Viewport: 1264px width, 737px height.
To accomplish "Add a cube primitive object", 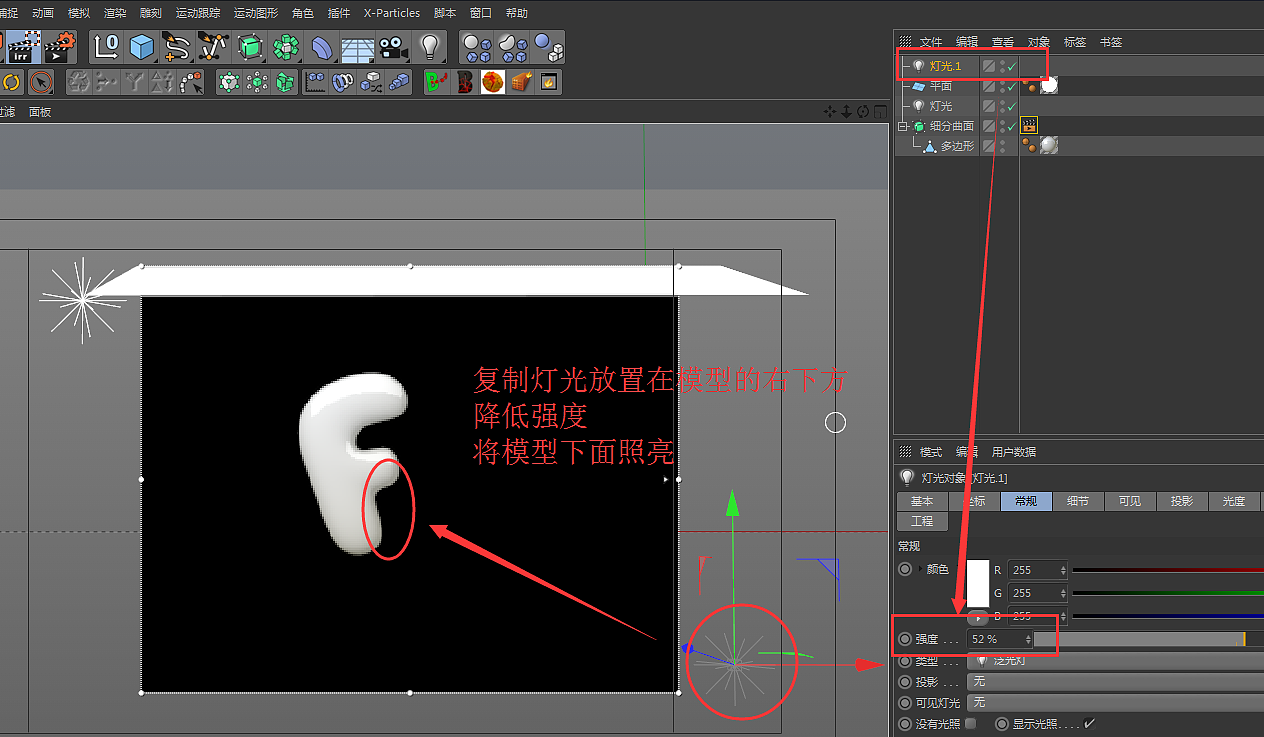I will 141,46.
